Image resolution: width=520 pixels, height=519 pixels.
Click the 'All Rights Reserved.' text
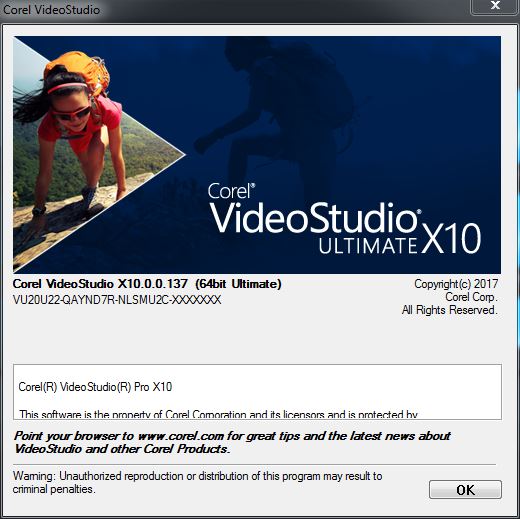click(x=449, y=310)
